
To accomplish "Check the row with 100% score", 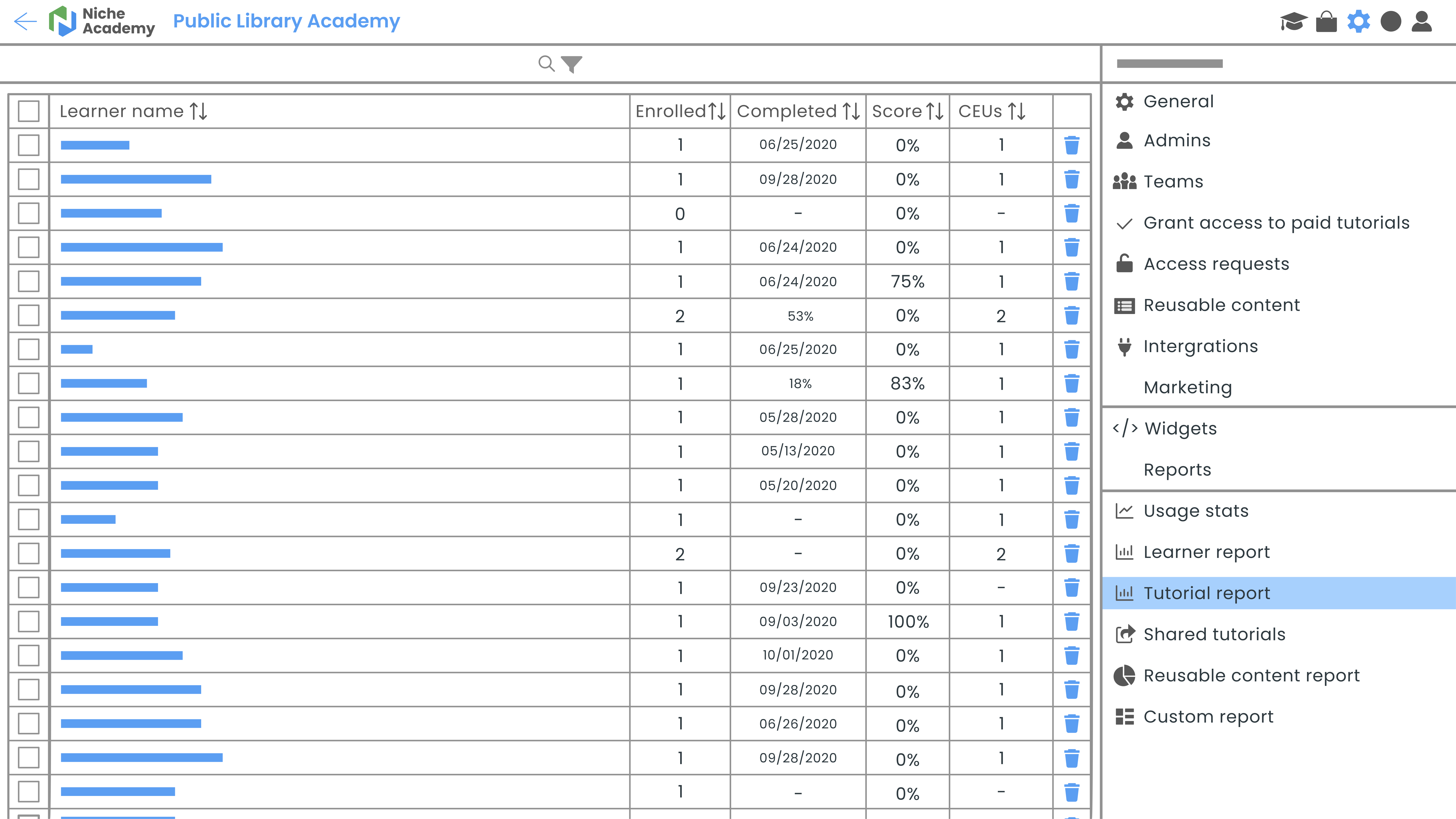I will pos(28,622).
